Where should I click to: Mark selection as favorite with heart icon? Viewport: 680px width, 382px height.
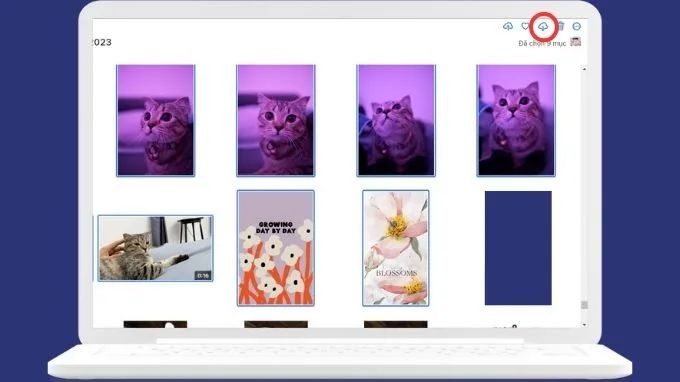click(525, 26)
